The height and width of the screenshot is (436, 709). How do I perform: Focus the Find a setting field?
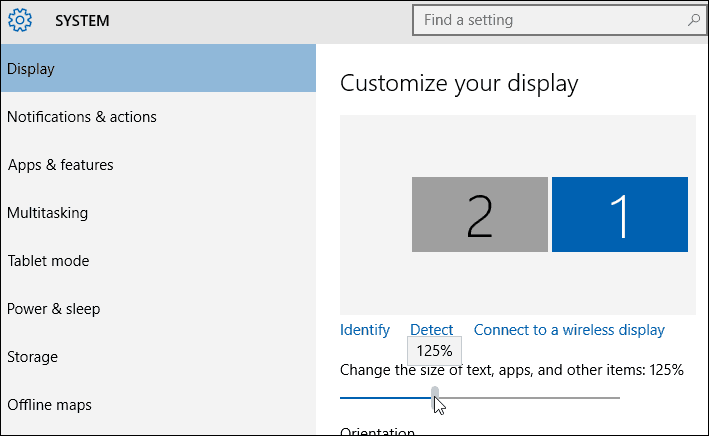[x=559, y=20]
